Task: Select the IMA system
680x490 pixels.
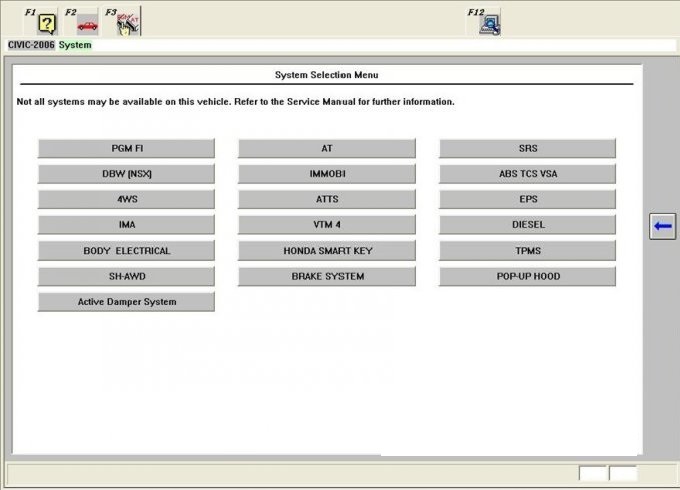Action: pyautogui.click(x=126, y=225)
